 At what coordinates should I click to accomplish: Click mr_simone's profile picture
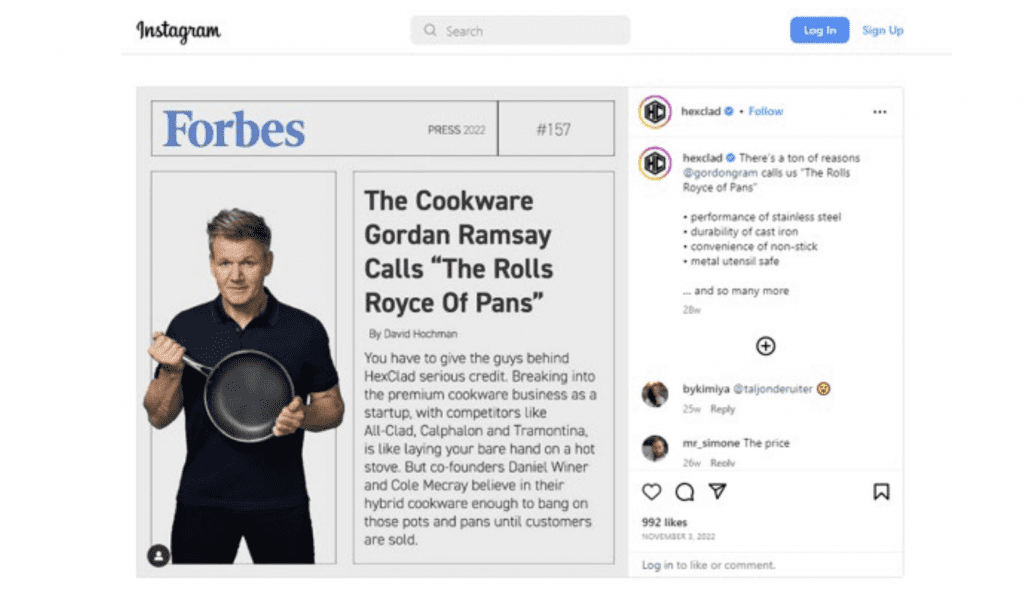tap(655, 448)
